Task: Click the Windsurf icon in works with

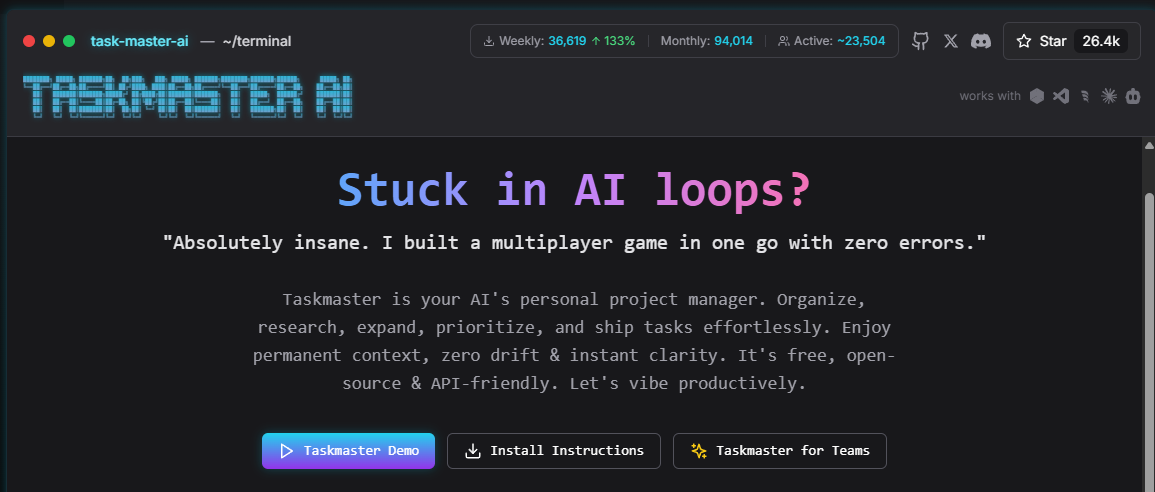Action: click(x=1085, y=96)
